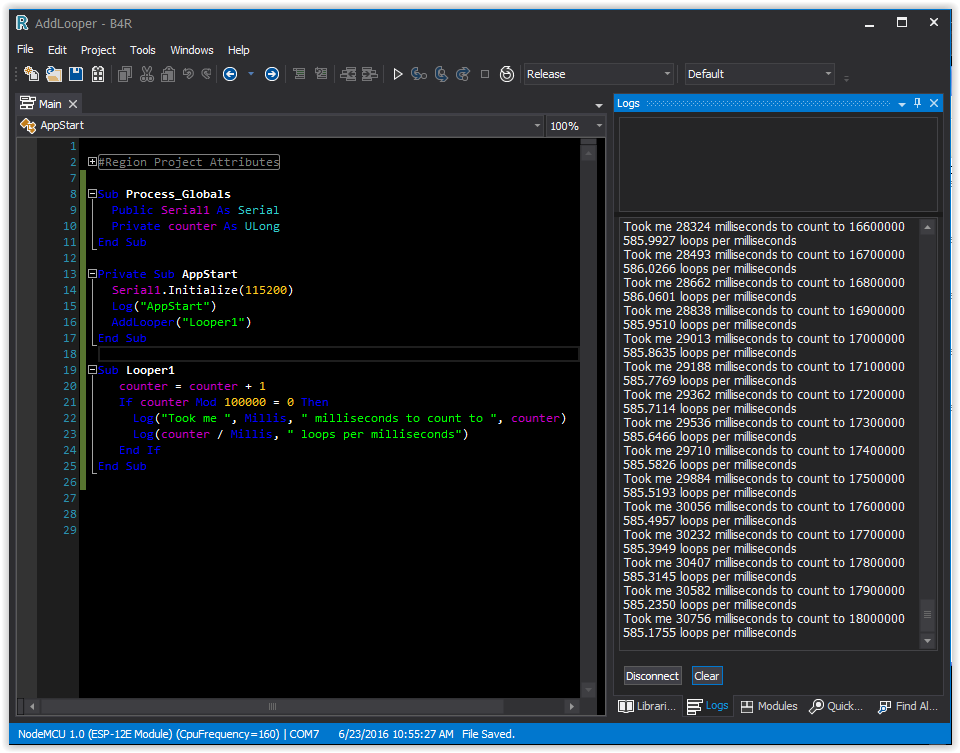Click the 'File Saved.' status text
Screen dimensions: 960x753
click(x=489, y=734)
